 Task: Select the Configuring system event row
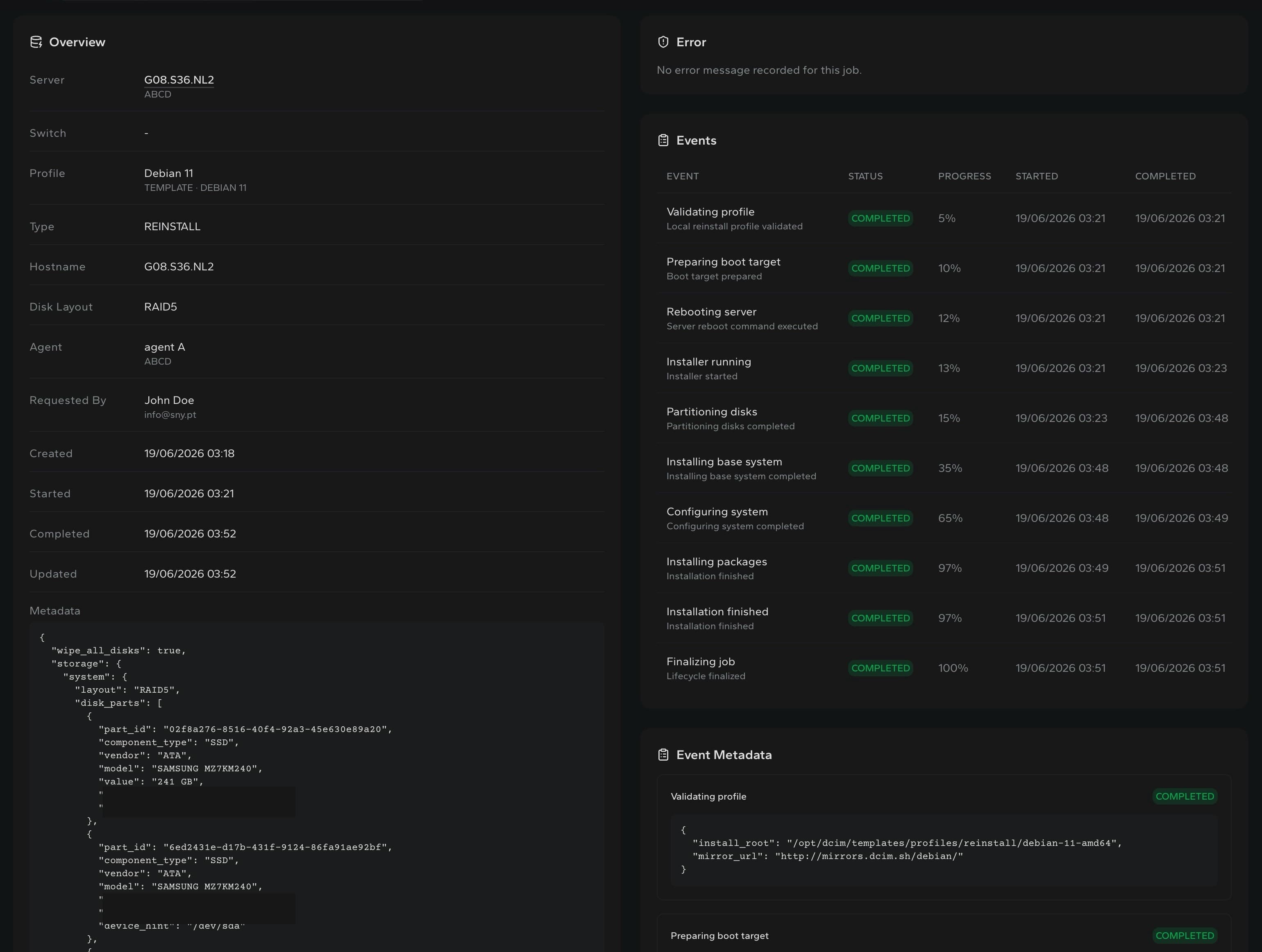944,518
